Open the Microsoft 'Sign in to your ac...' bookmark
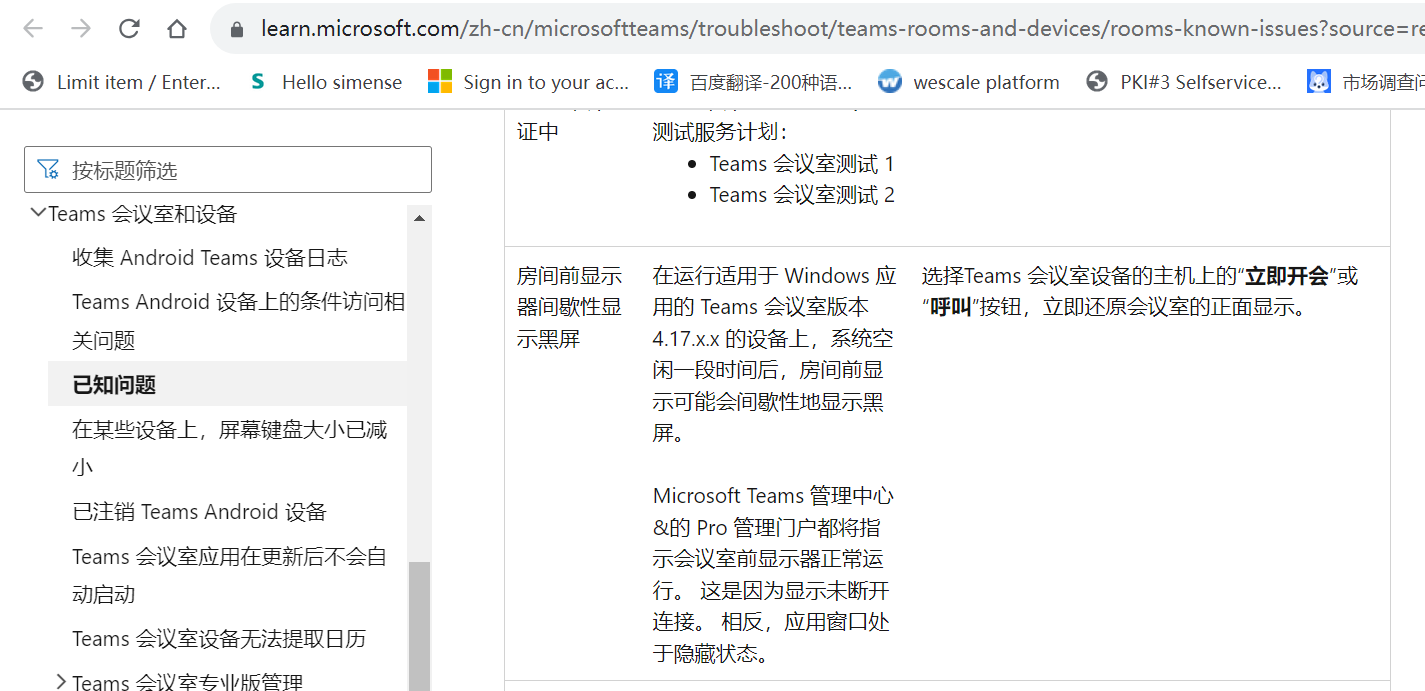 point(529,82)
